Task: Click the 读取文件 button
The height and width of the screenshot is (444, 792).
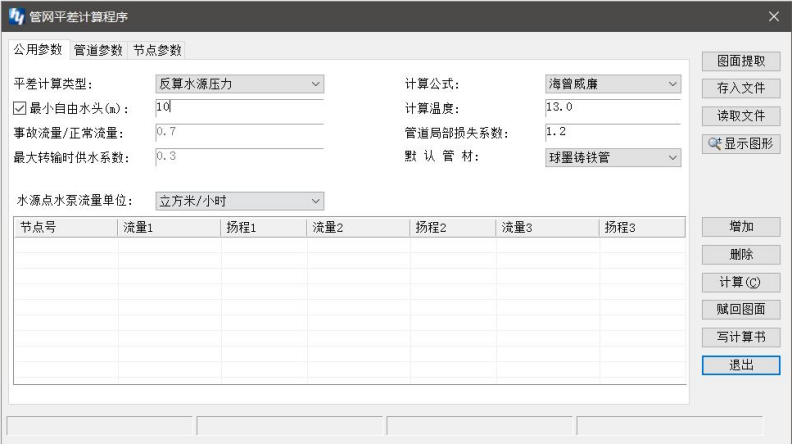Action: pos(741,116)
